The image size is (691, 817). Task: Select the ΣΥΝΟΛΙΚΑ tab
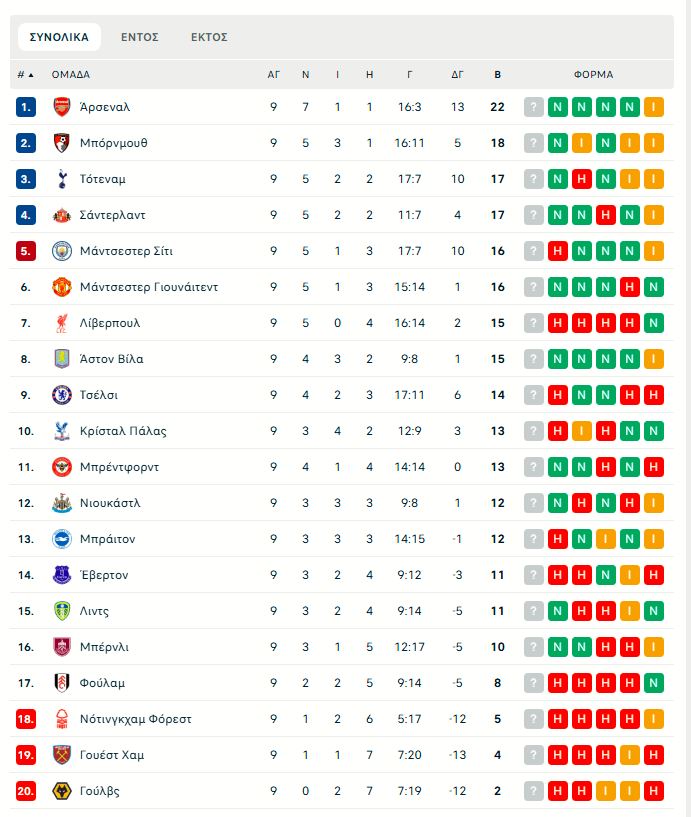(x=59, y=37)
